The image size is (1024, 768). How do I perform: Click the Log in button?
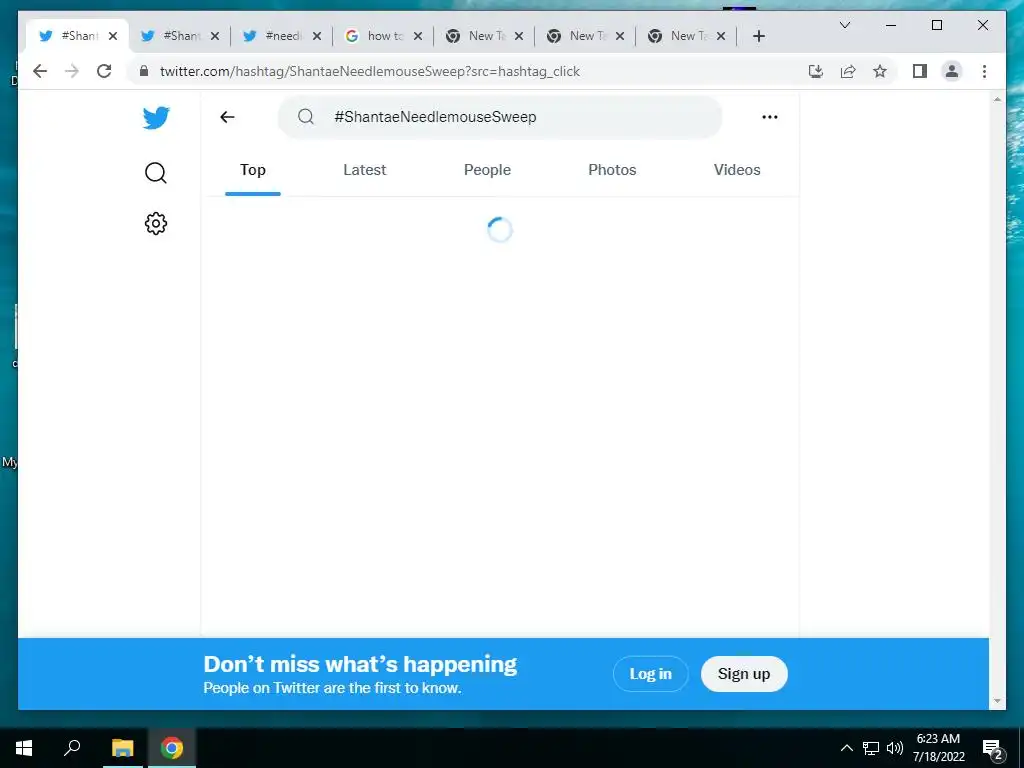tap(650, 674)
